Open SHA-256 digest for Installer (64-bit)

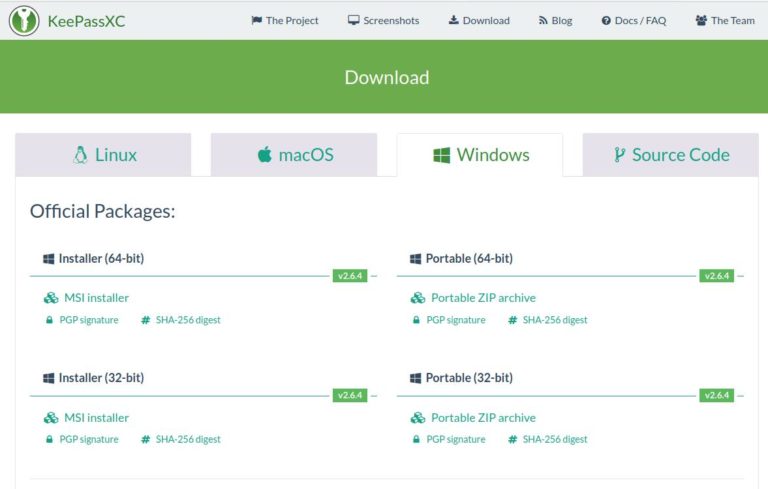point(188,320)
